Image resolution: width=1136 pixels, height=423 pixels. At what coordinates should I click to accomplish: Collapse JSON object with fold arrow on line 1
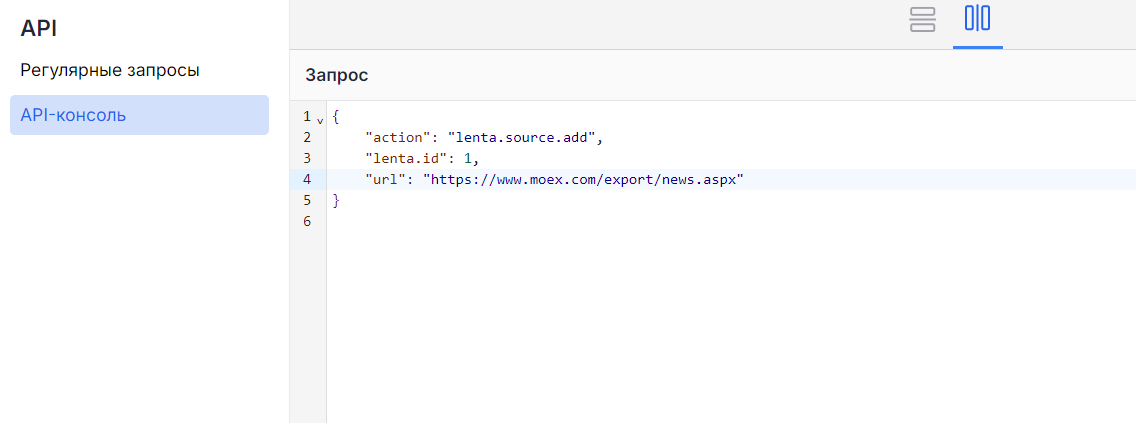[320, 120]
